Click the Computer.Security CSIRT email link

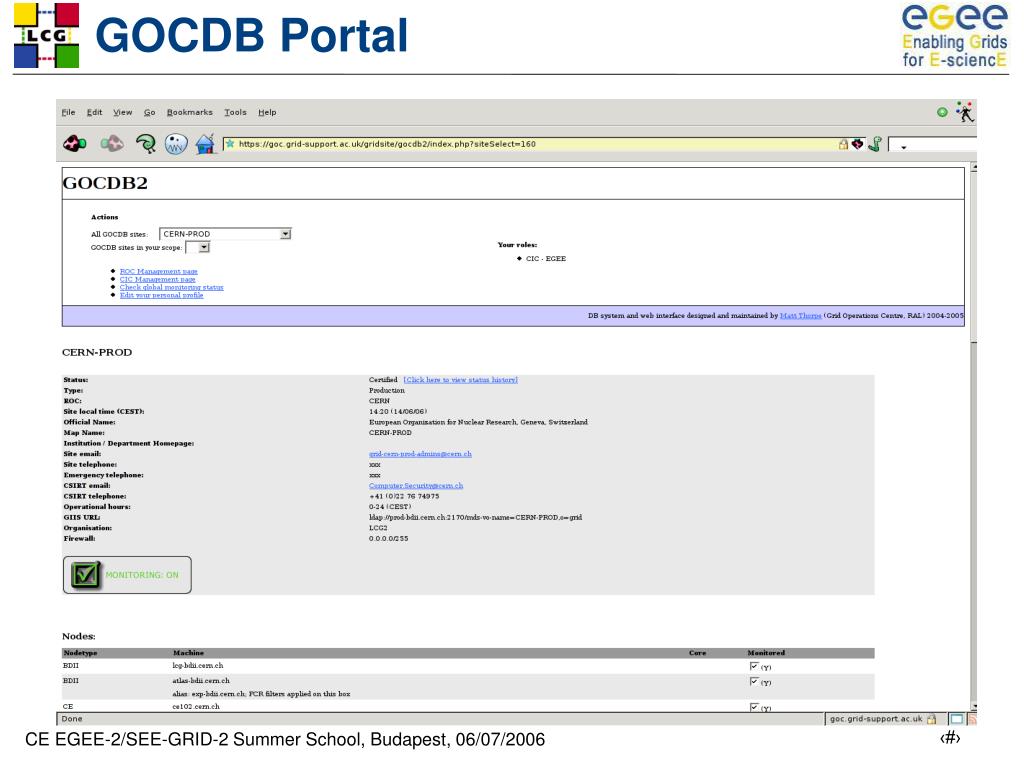416,486
